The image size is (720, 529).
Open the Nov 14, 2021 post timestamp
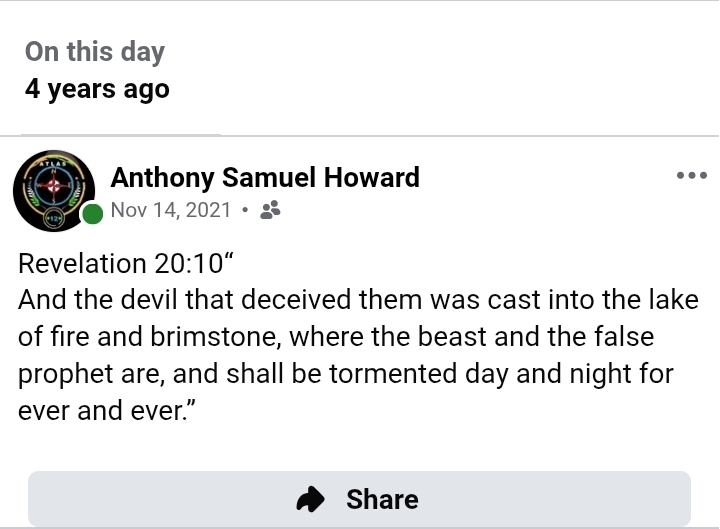coord(170,210)
